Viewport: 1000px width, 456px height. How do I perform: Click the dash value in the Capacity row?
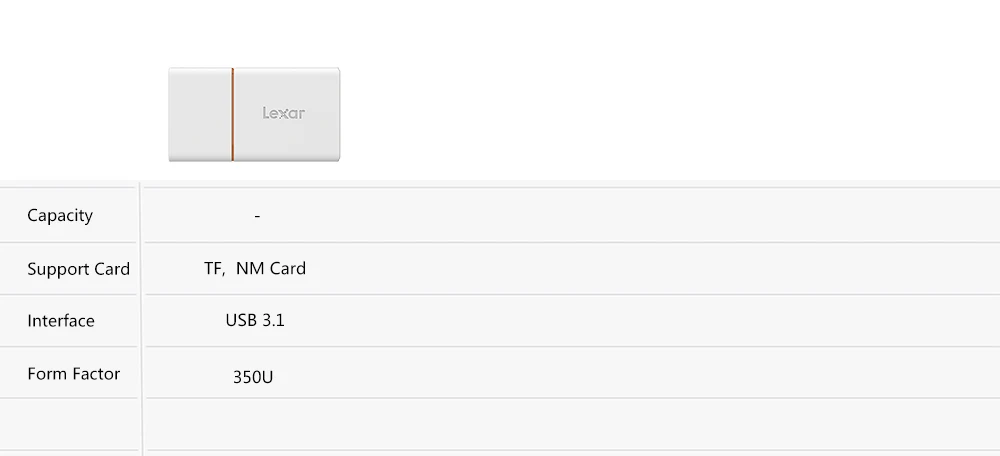257,216
